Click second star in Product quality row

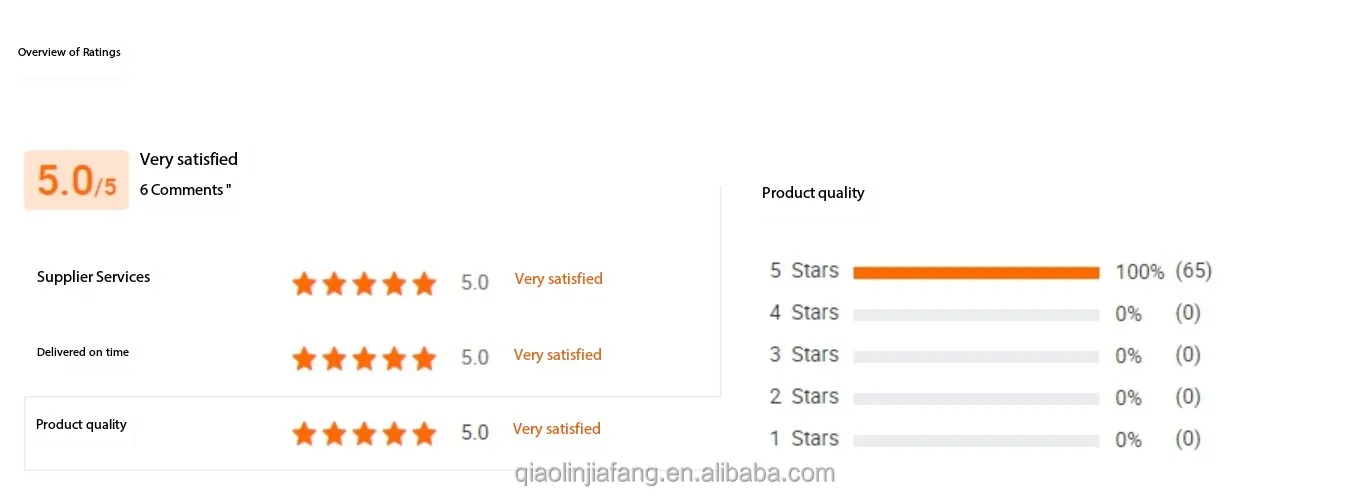[334, 433]
